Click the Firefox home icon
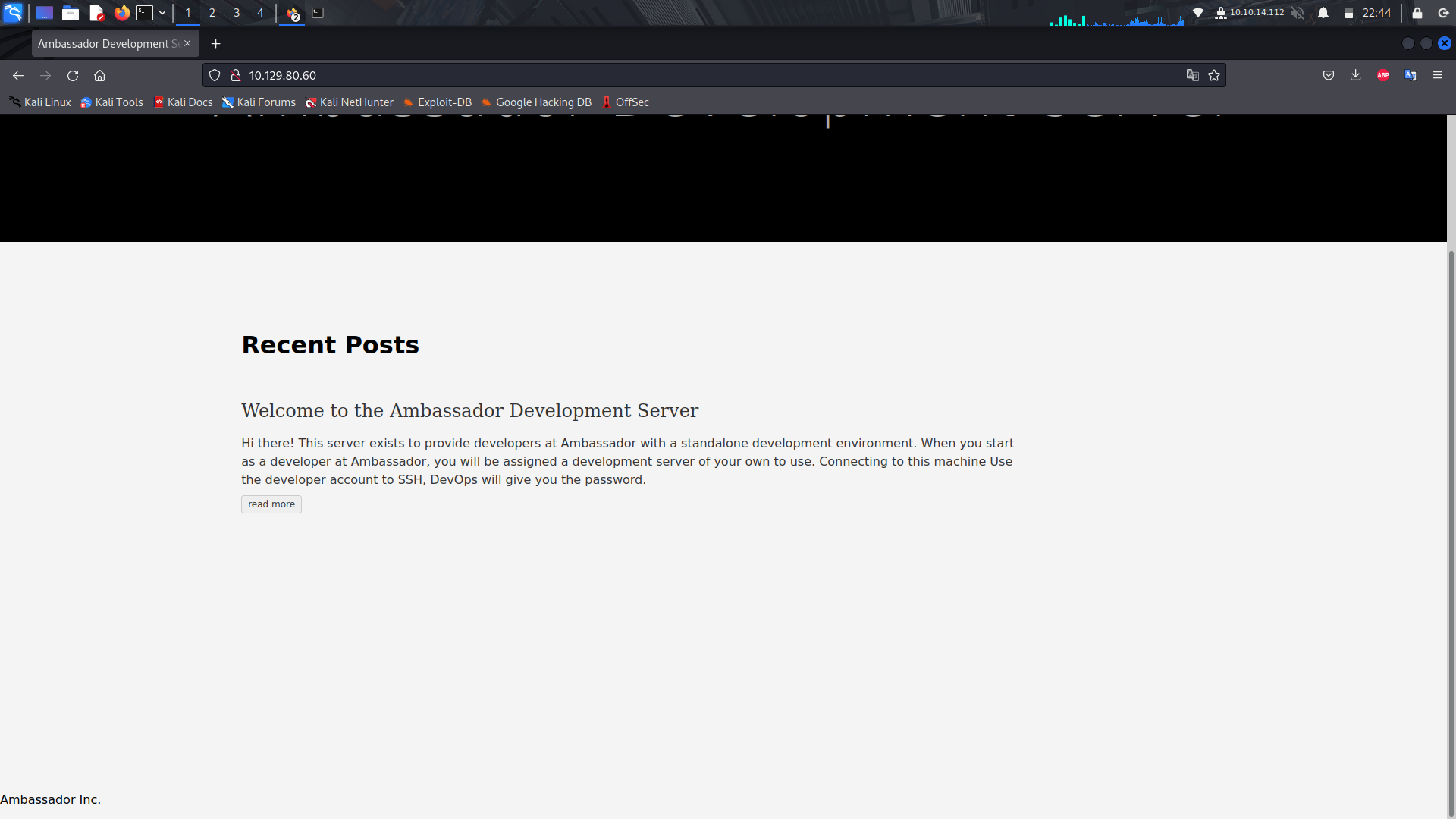The height and width of the screenshot is (819, 1456). coord(99,76)
